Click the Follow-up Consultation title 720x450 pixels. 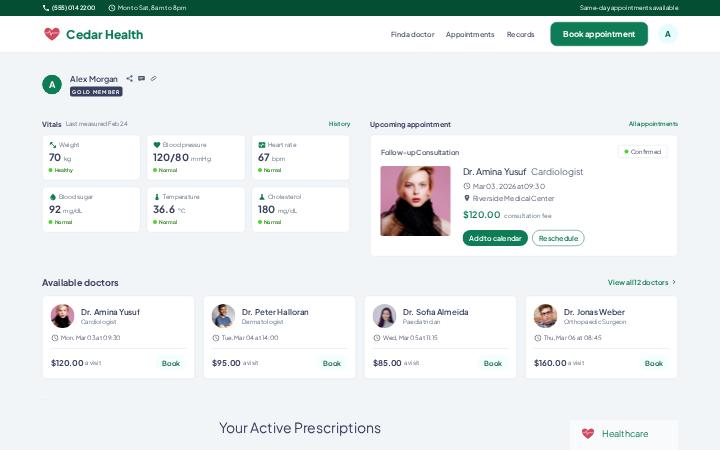click(x=420, y=152)
